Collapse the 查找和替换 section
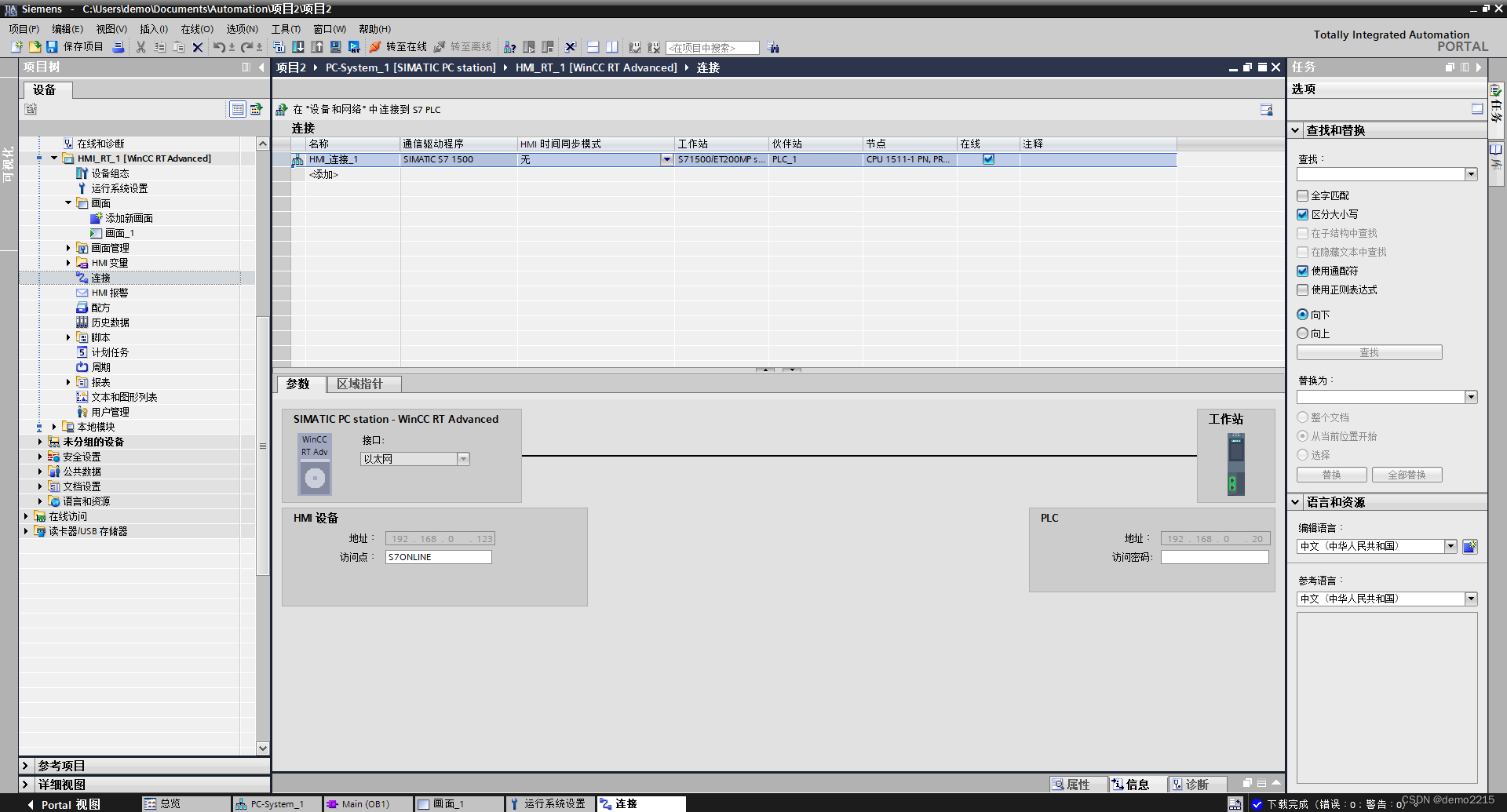Screen dimensions: 1507x812 click(1295, 130)
